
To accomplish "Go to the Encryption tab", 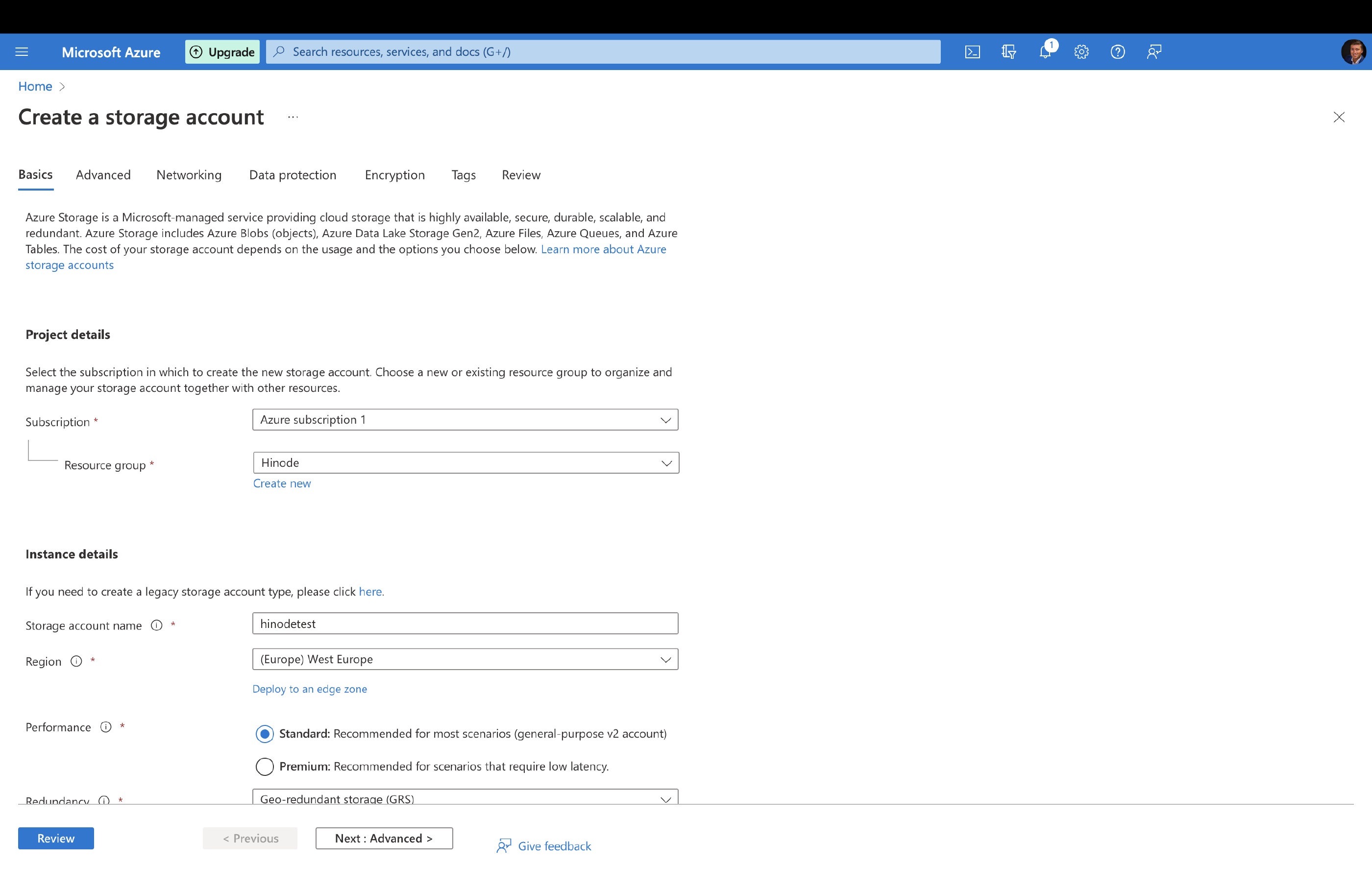I will [x=394, y=175].
